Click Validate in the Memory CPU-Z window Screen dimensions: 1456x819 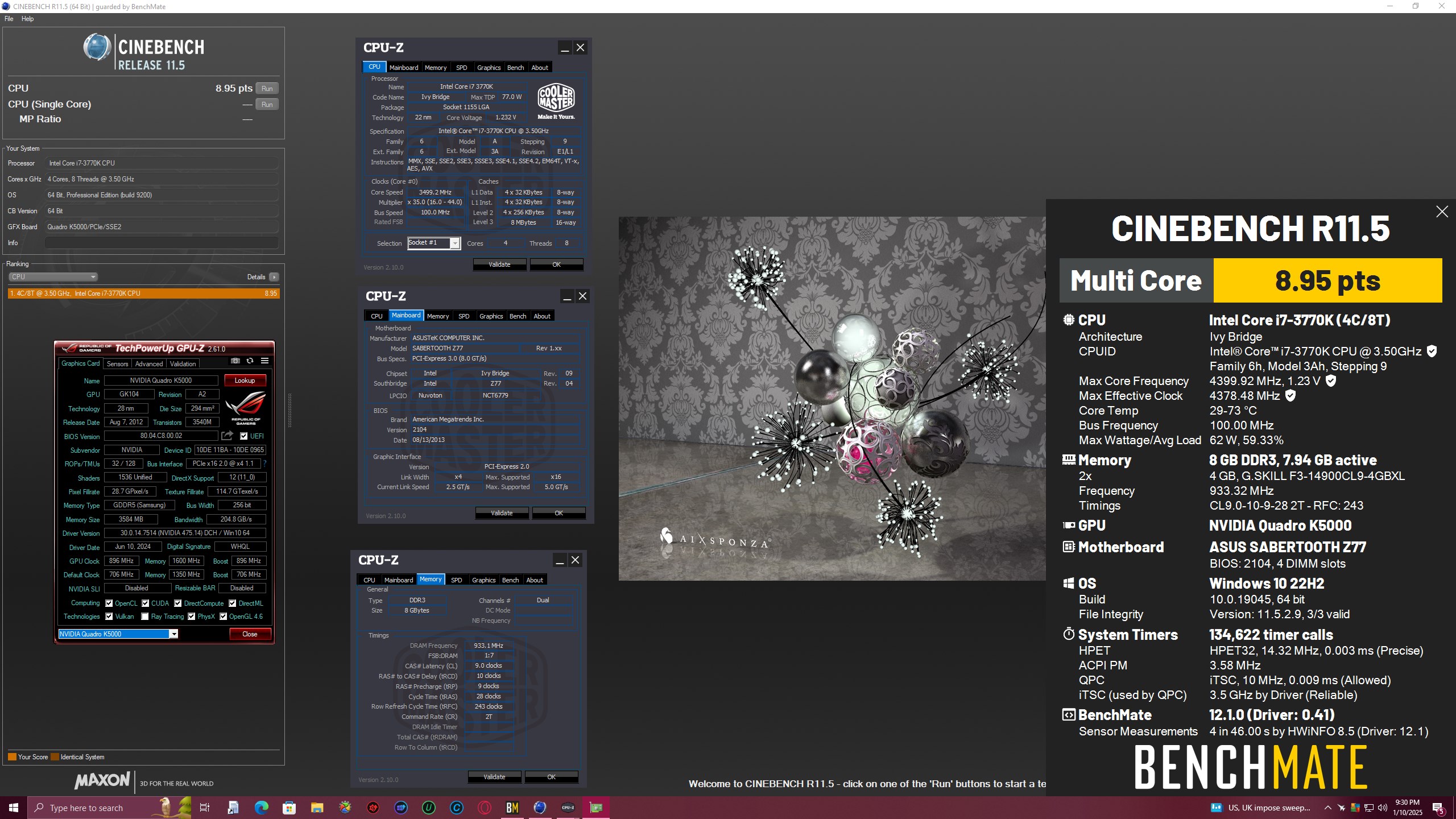(x=494, y=777)
